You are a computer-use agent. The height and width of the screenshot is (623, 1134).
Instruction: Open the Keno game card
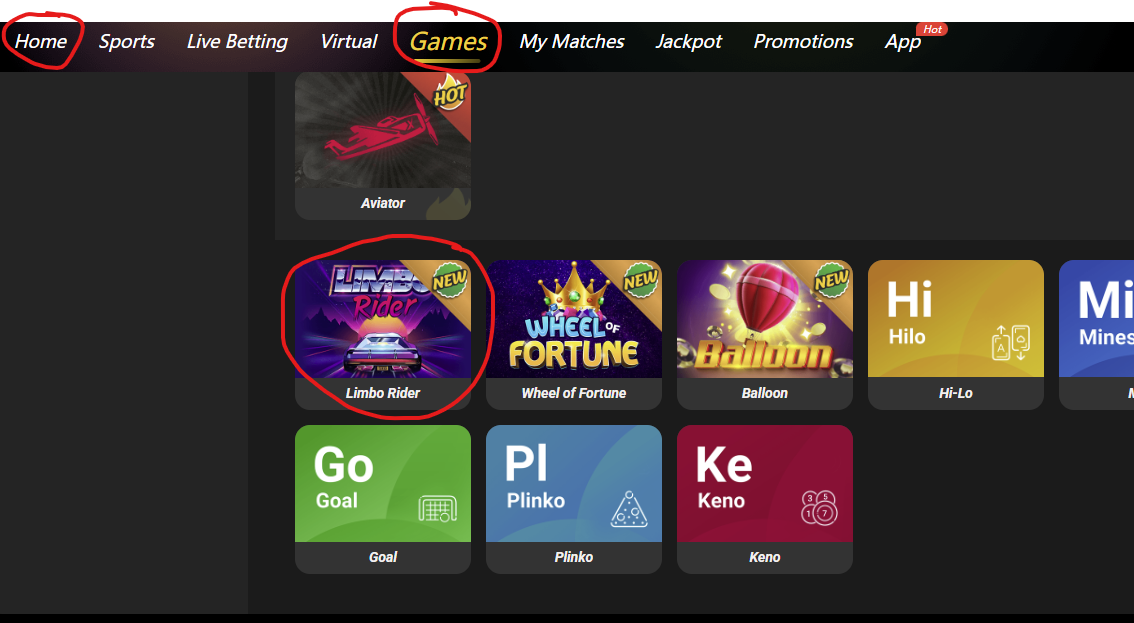764,499
